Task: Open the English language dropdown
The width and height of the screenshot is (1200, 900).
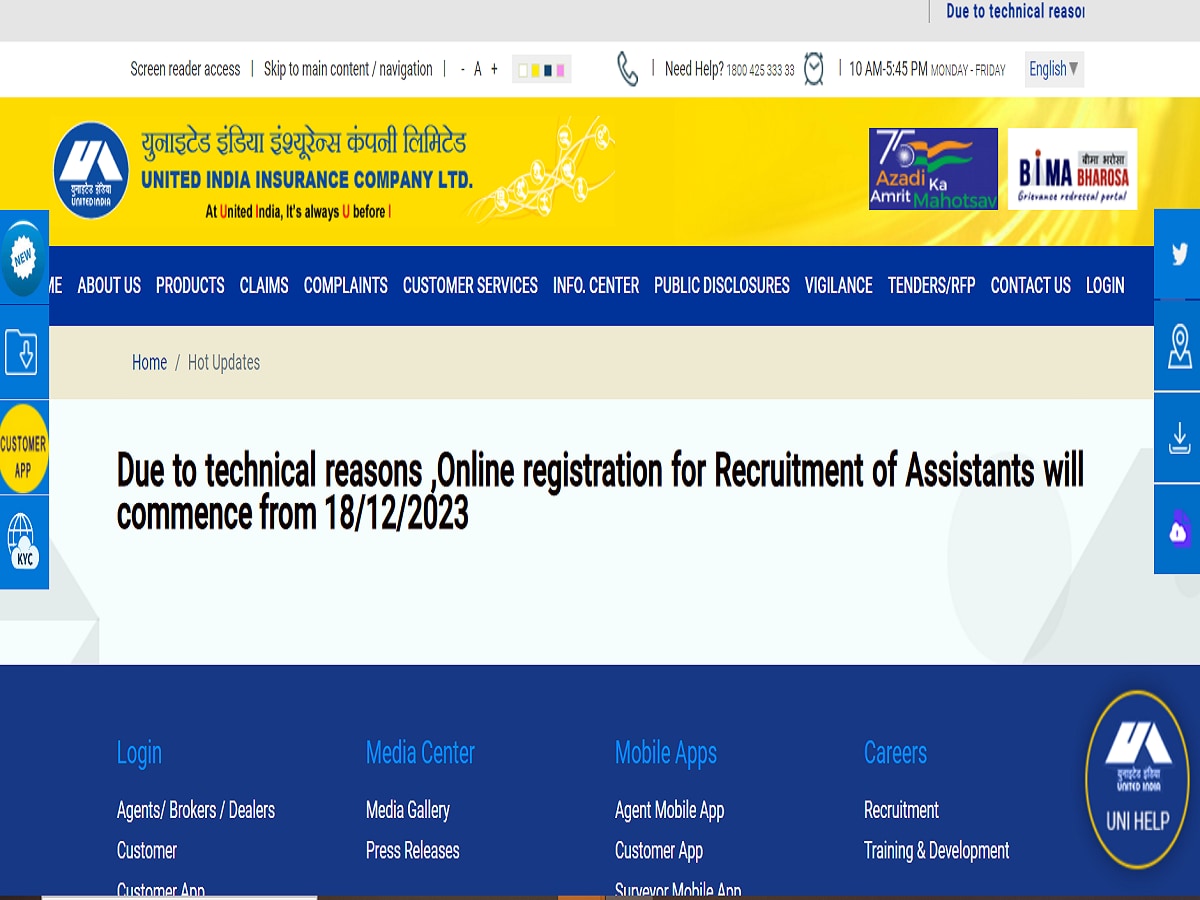Action: click(x=1054, y=69)
